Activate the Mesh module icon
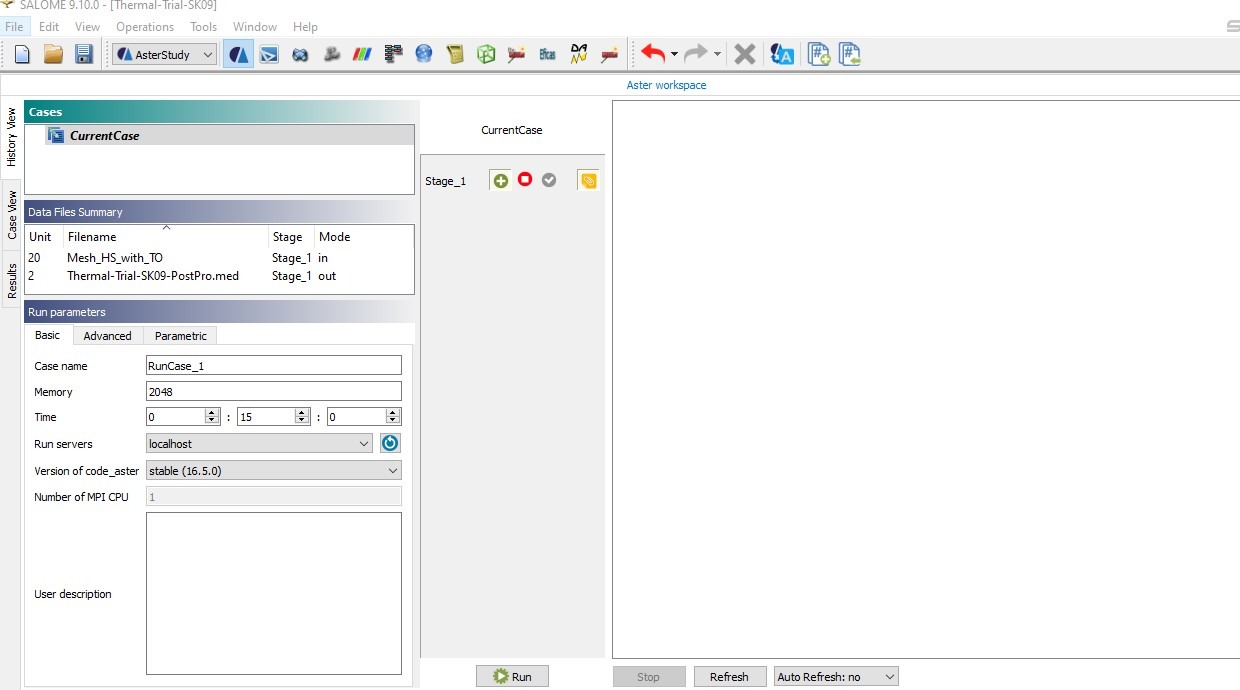The image size is (1240, 690). pyautogui.click(x=331, y=55)
